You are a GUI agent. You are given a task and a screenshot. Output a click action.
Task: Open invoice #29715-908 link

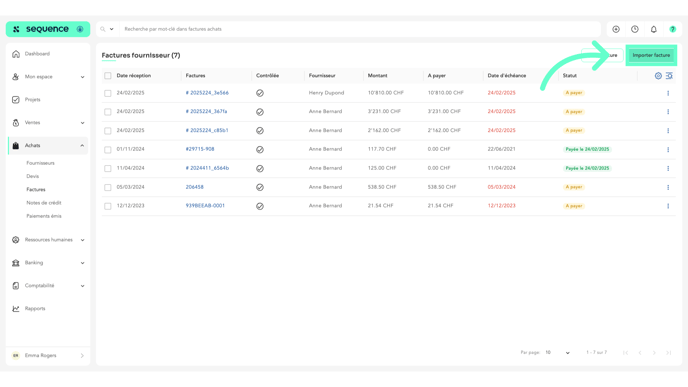click(x=200, y=149)
